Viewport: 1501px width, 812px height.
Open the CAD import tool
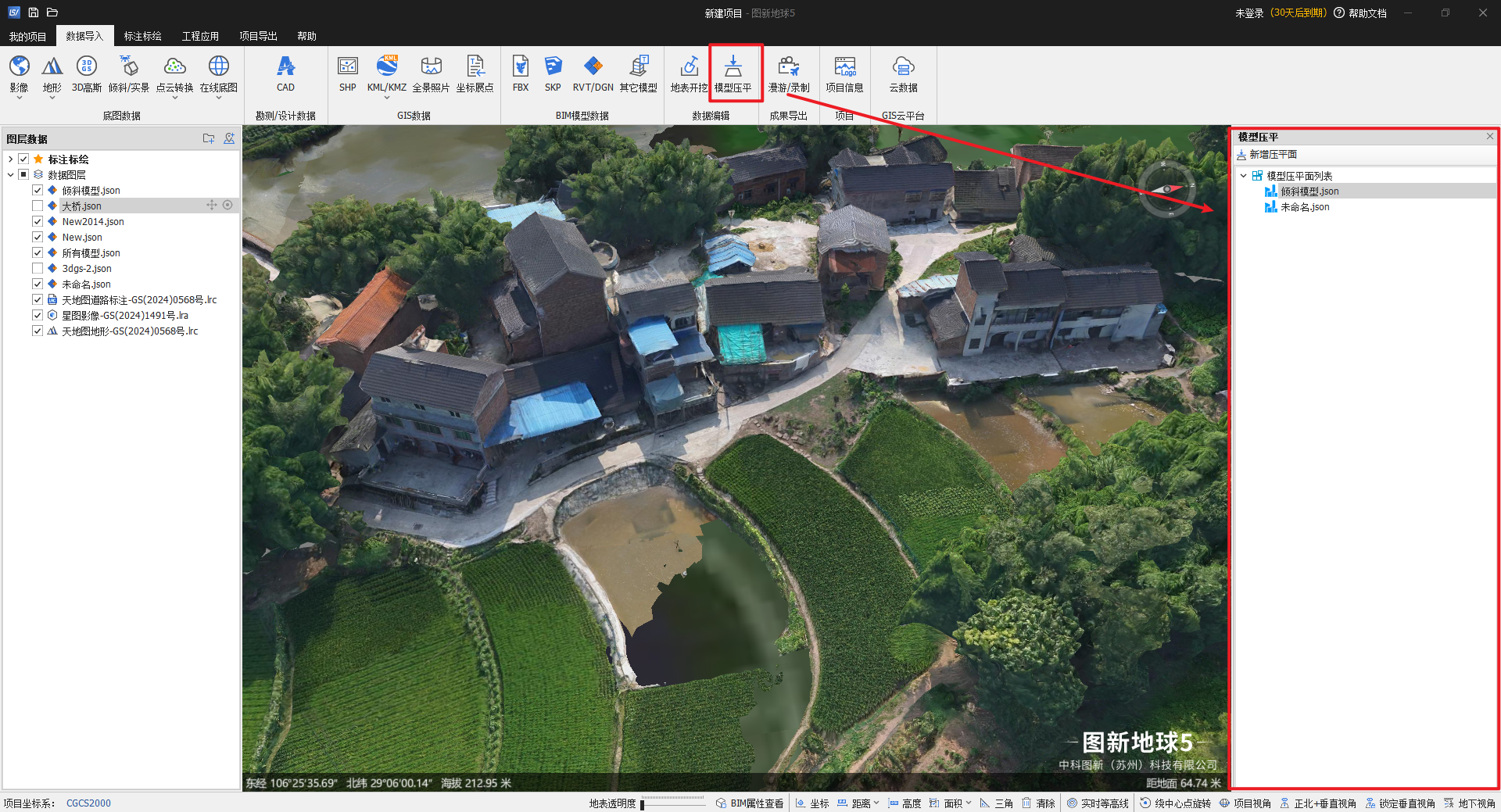click(285, 68)
